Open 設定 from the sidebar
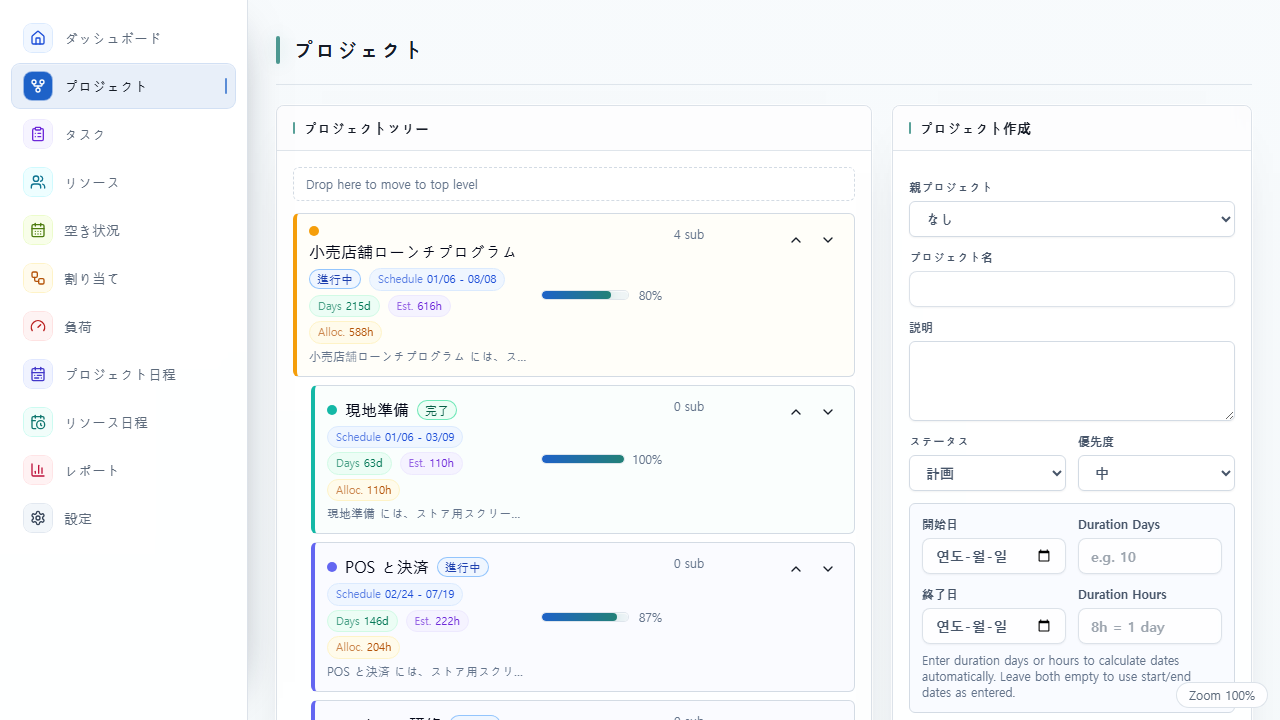This screenshot has height=720, width=1280. (x=124, y=518)
